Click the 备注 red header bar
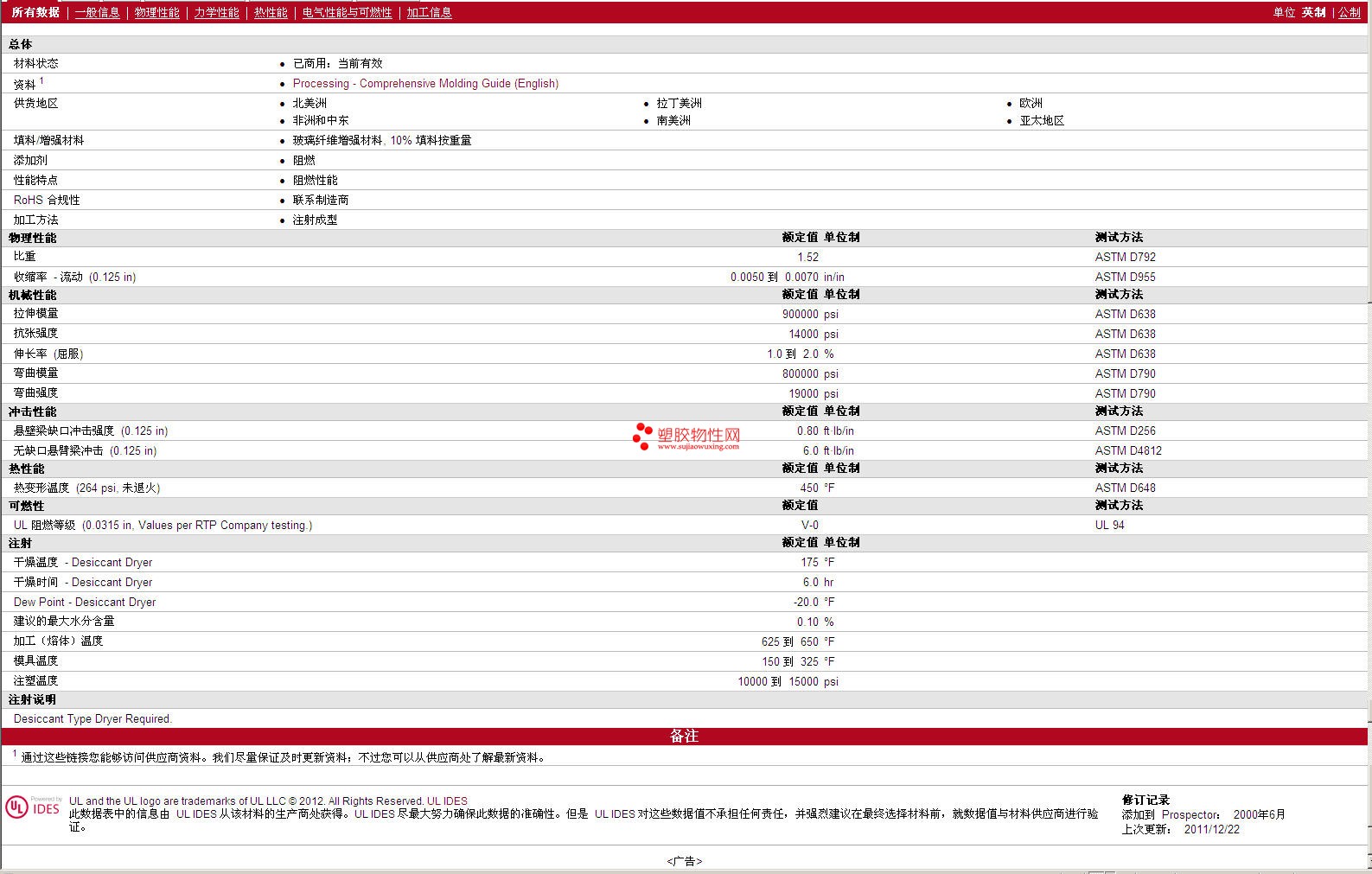The image size is (1372, 874). point(685,736)
